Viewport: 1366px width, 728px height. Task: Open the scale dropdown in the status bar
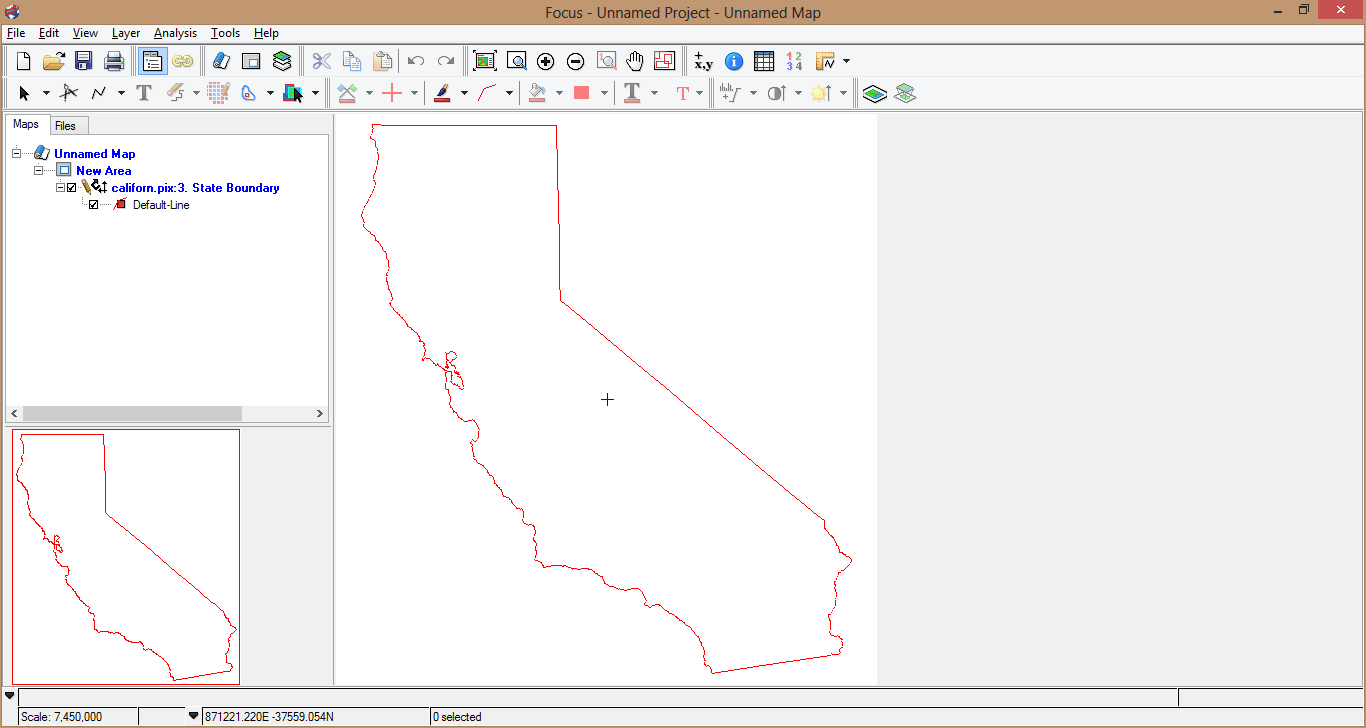point(191,716)
